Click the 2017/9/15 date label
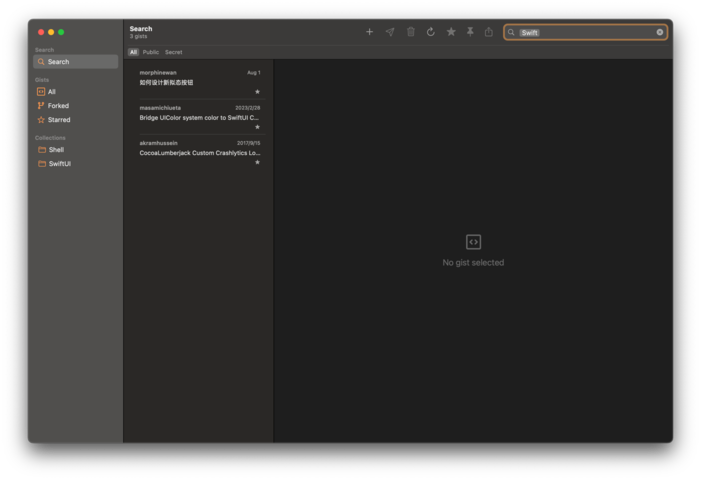This screenshot has height=480, width=701. (249, 143)
